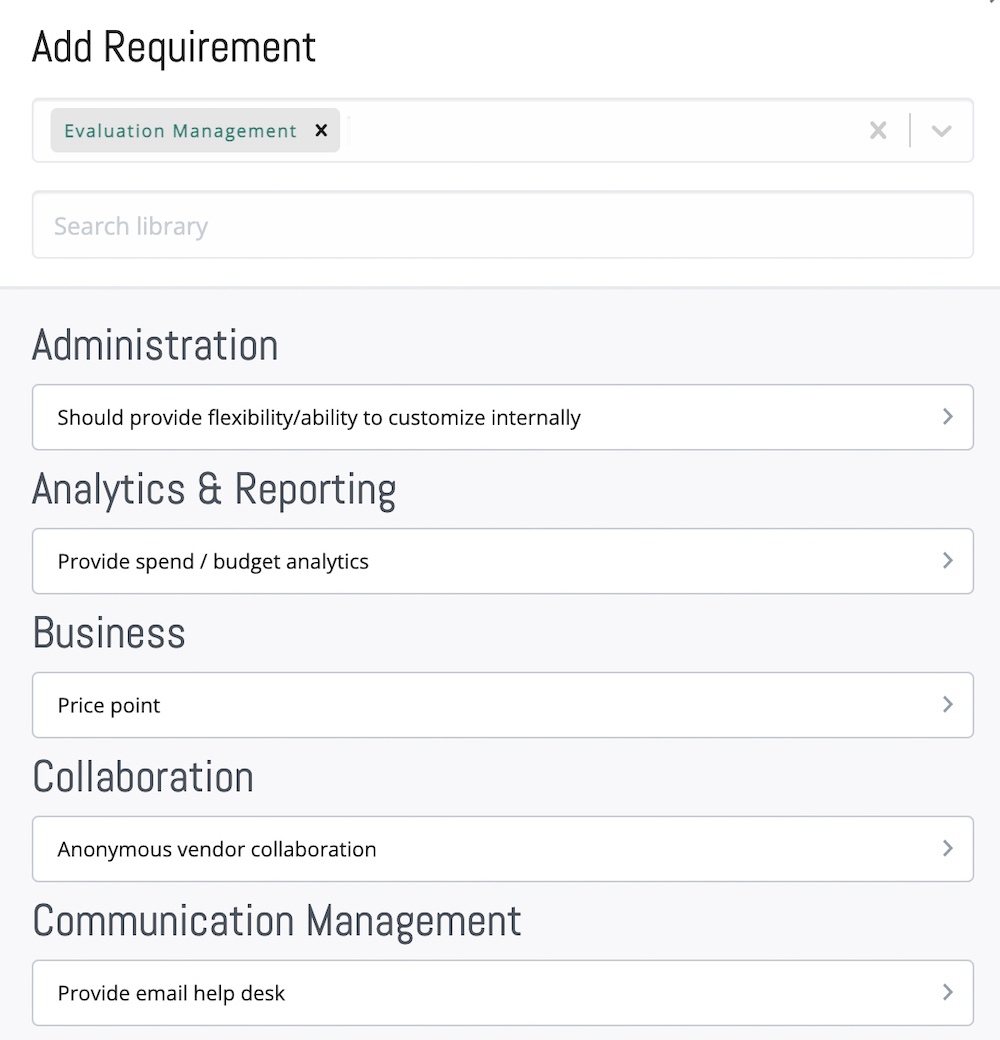Choose the Price point requirement
Viewport: 1000px width, 1040px height.
point(503,705)
